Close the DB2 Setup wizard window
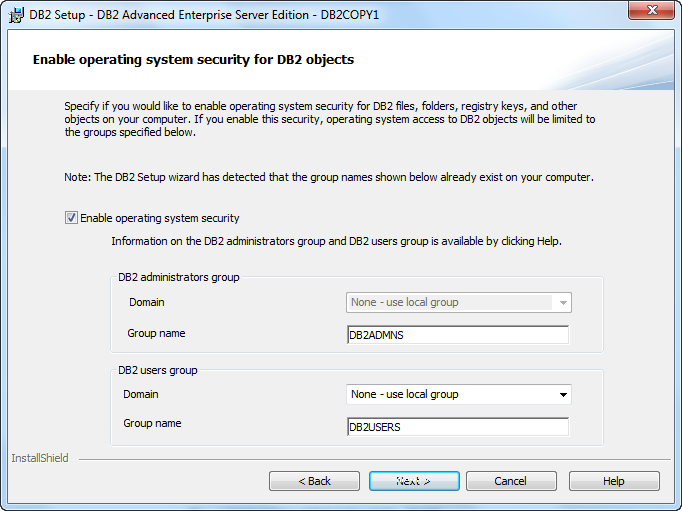This screenshot has height=511, width=682. 651,10
